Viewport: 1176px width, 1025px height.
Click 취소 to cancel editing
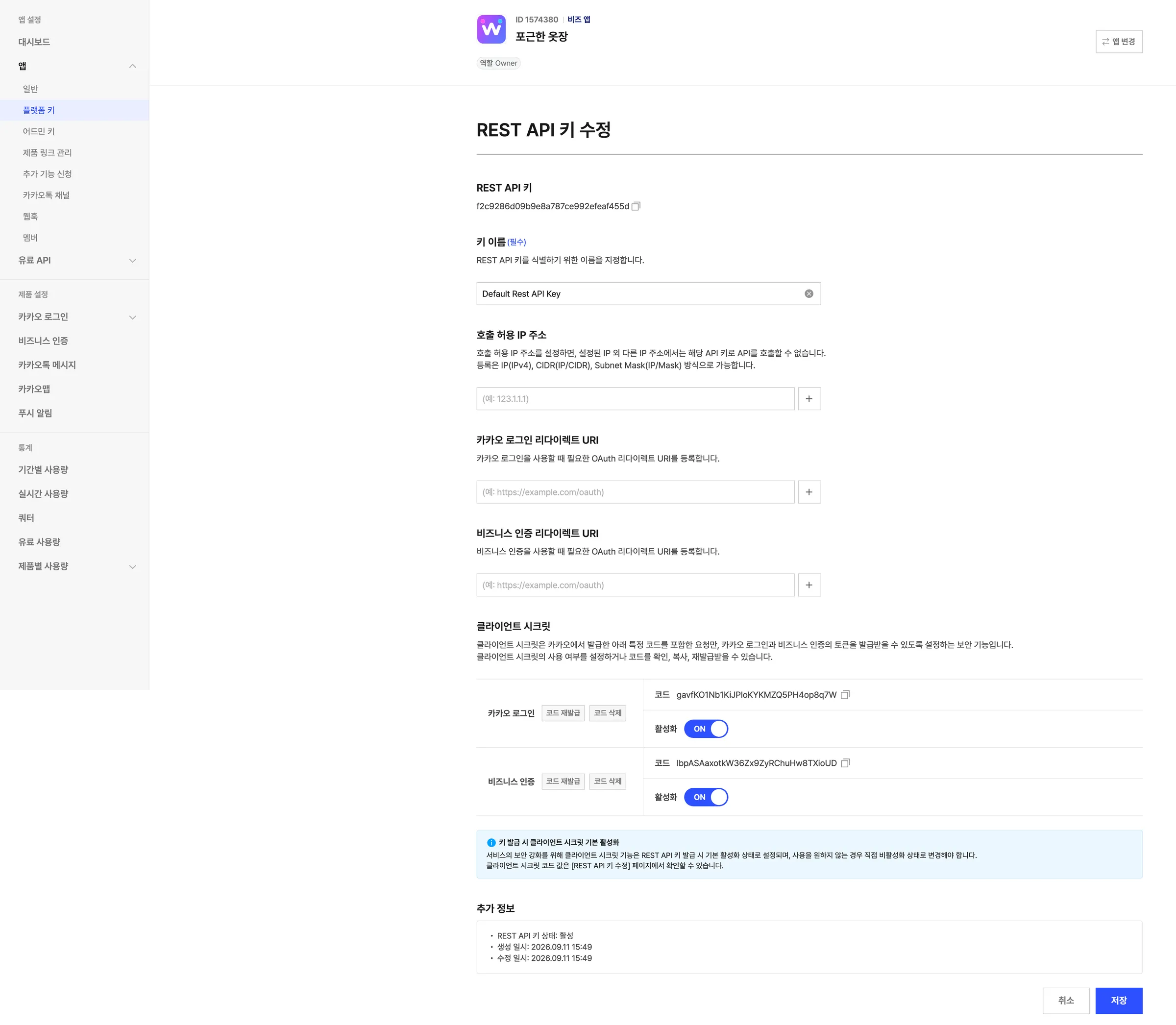point(1066,1001)
